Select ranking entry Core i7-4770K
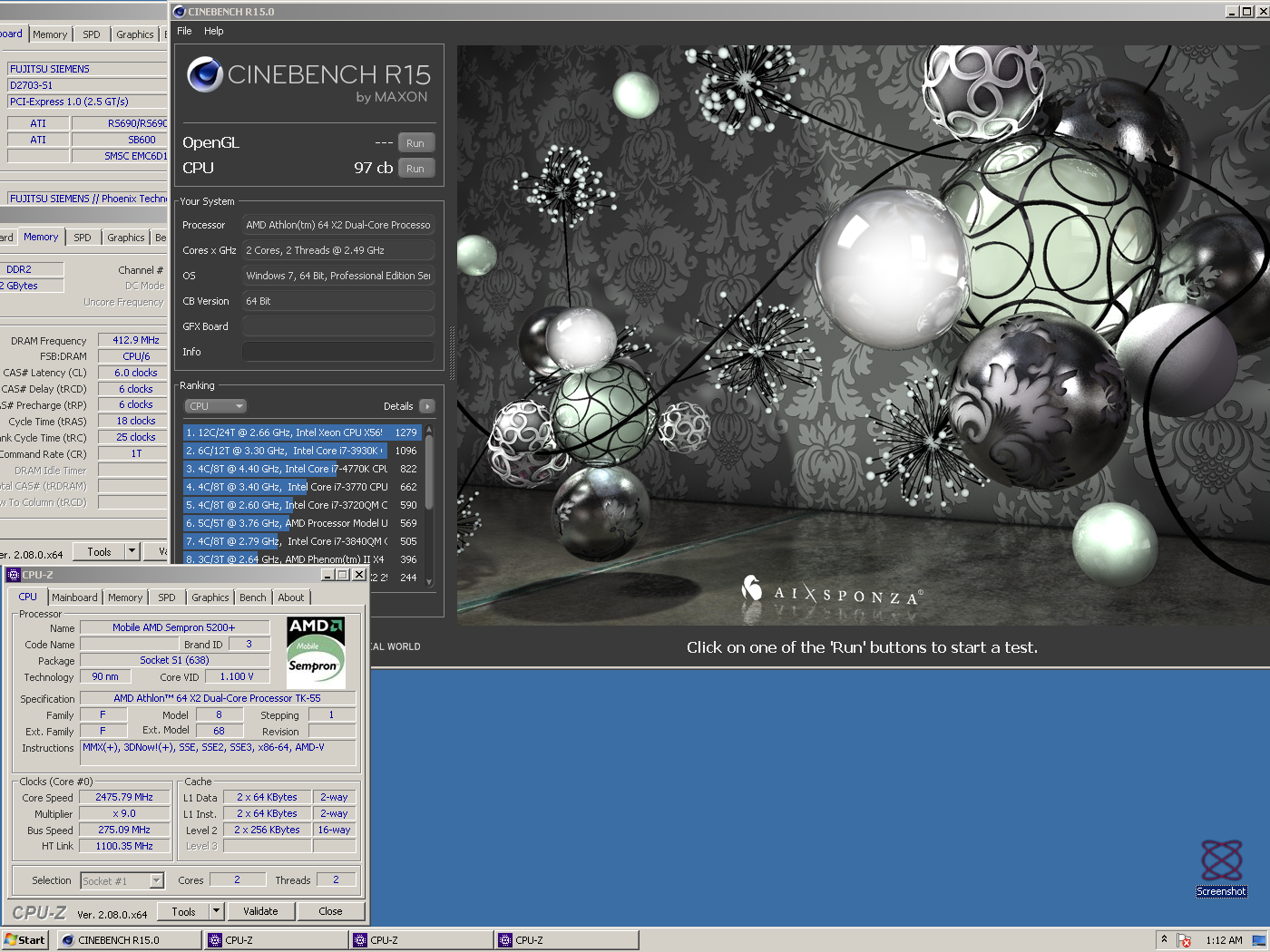1270x952 pixels. [302, 469]
